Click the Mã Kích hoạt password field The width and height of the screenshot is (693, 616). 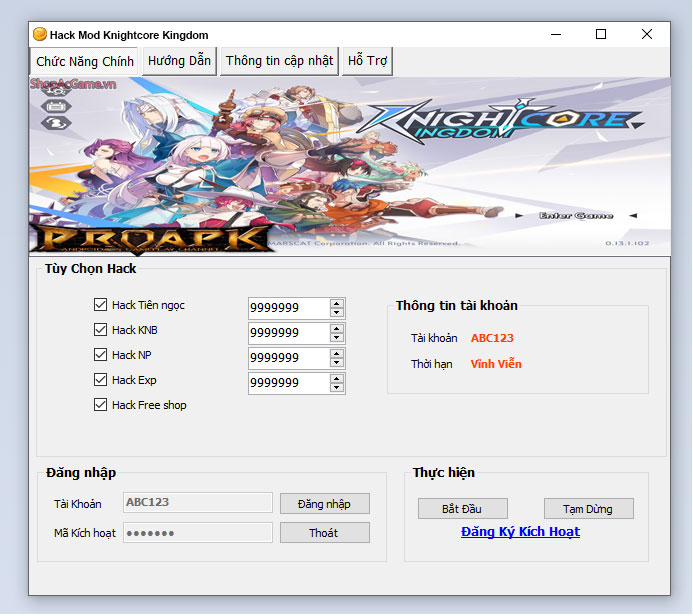coord(198,532)
